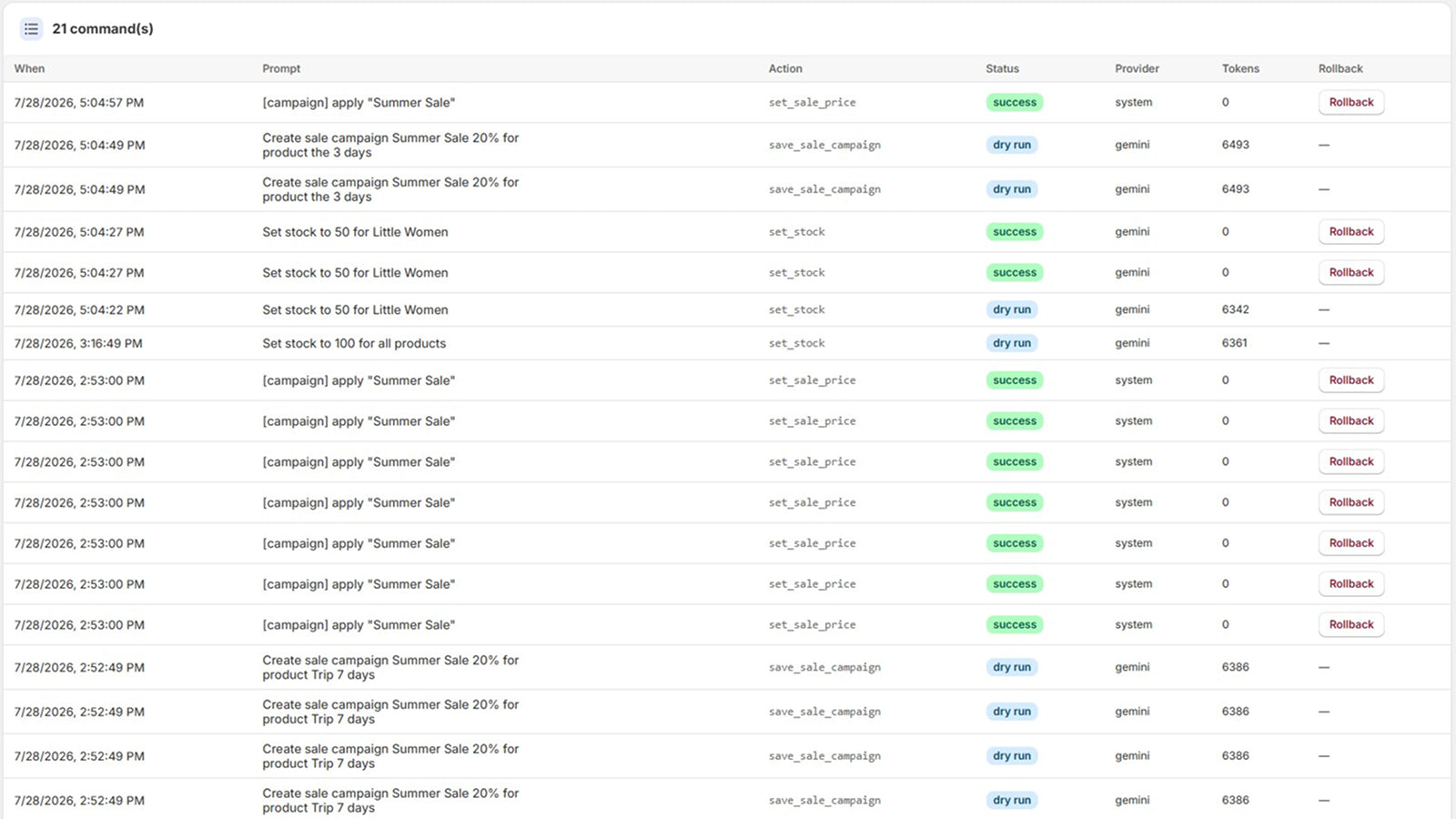Click the prompt text in the 5:04:57 PM row

(x=359, y=103)
